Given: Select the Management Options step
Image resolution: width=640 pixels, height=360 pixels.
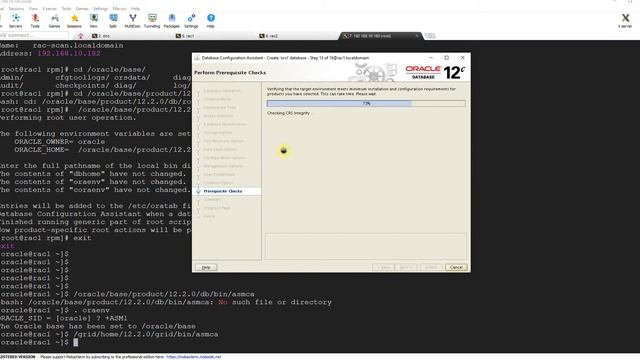Looking at the screenshot, I should click(x=223, y=166).
